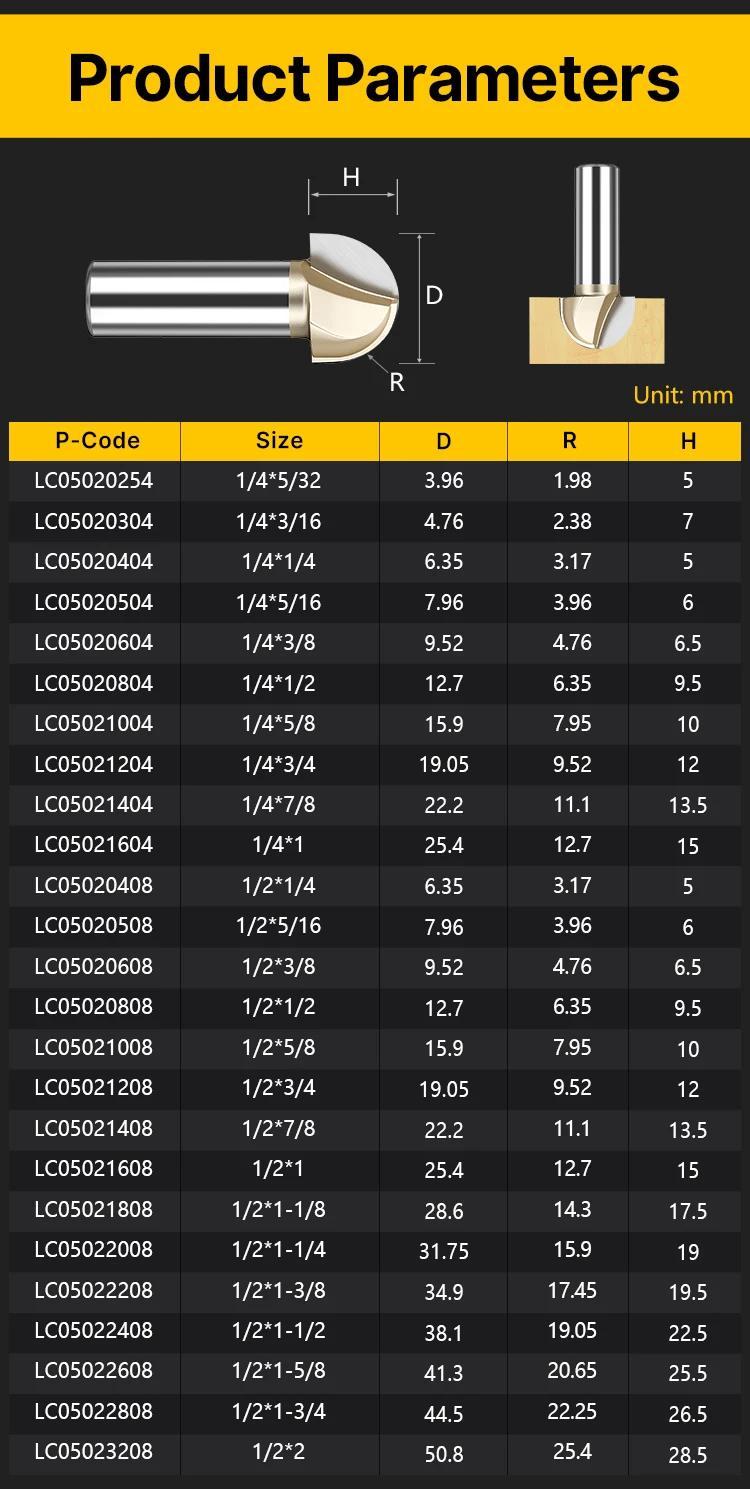This screenshot has height=1489, width=750.
Task: Select the 1/4*3/16 size cell
Action: [x=279, y=521]
